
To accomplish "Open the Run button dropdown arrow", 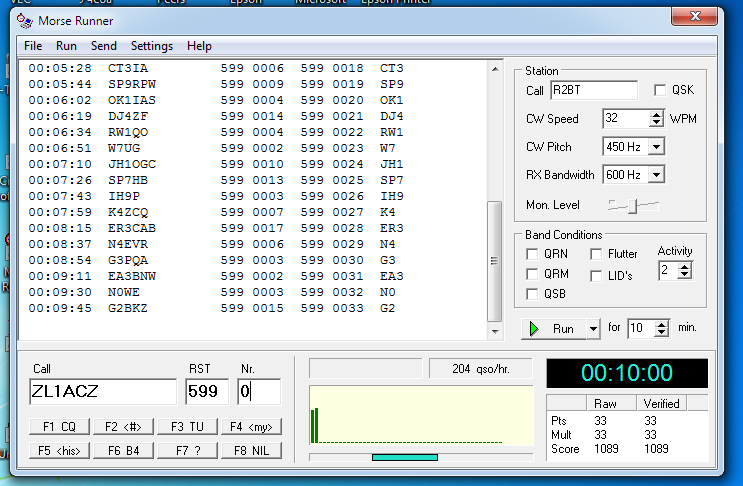I will [x=593, y=328].
